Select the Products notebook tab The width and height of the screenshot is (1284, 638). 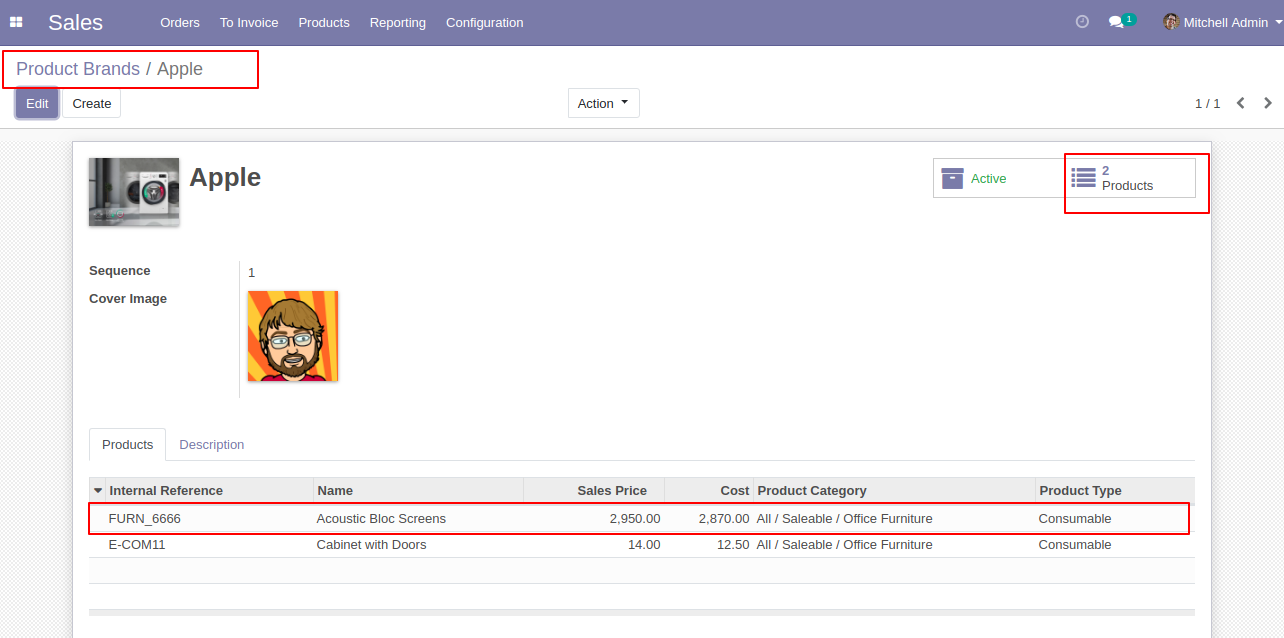pyautogui.click(x=128, y=444)
